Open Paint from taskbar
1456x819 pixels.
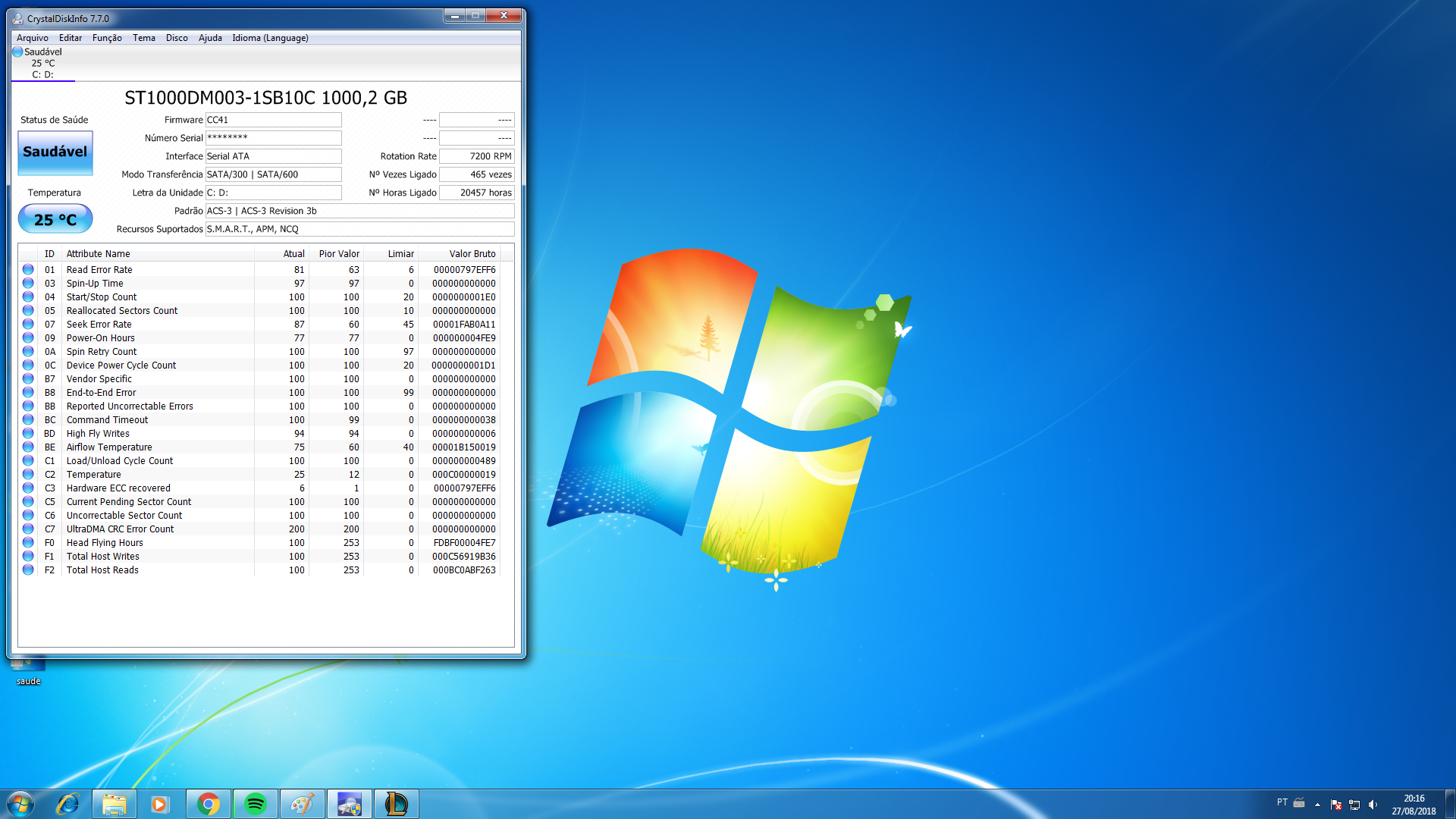303,804
